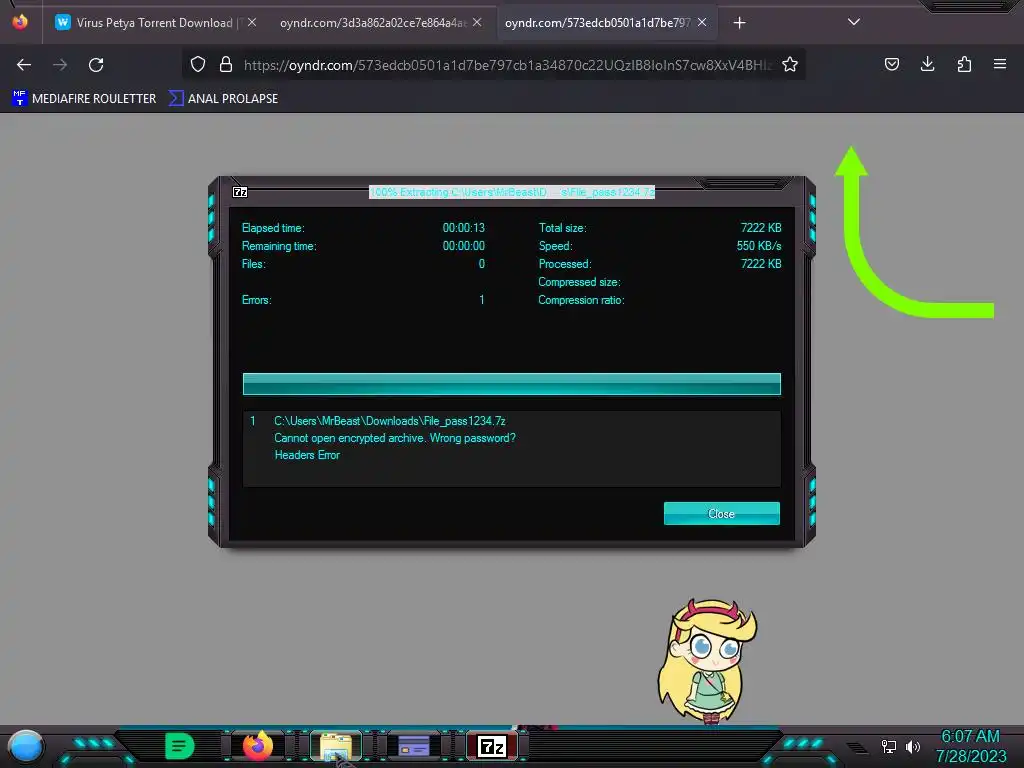Click the 7-Zip dialog title bar text
Viewport: 1024px width, 768px height.
pyautogui.click(x=512, y=192)
